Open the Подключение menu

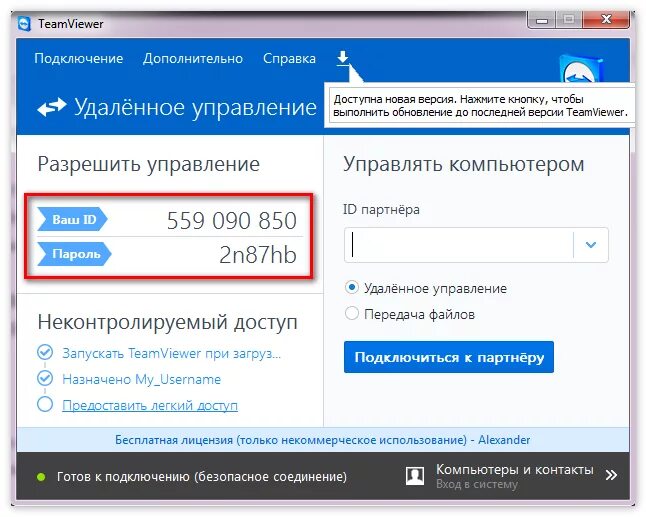[x=79, y=58]
